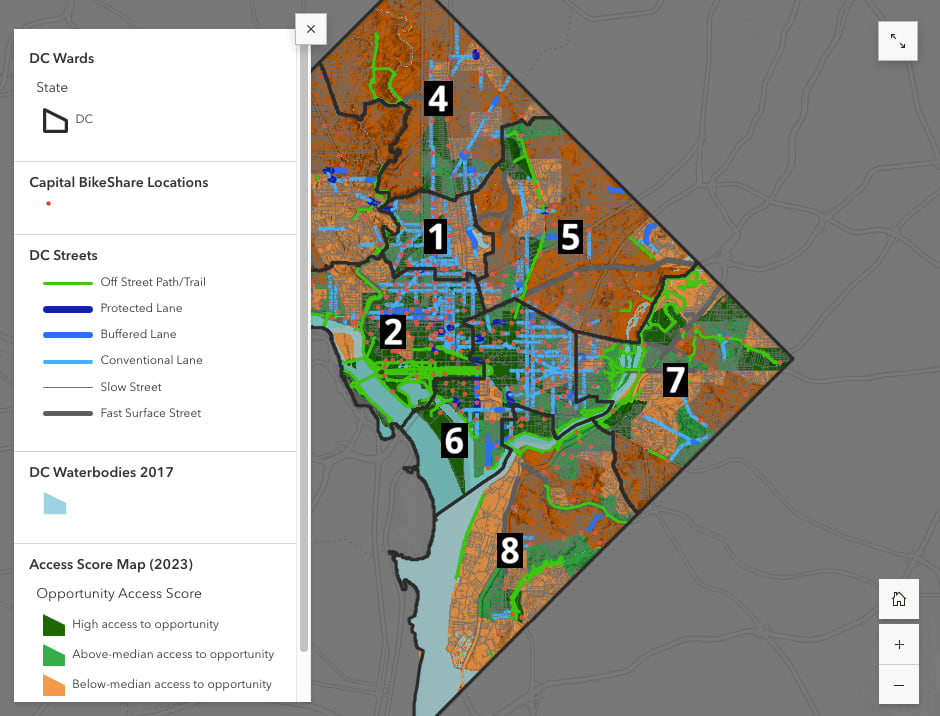Open the Capital BikeShare Locations heading
Image resolution: width=940 pixels, height=716 pixels.
click(119, 182)
